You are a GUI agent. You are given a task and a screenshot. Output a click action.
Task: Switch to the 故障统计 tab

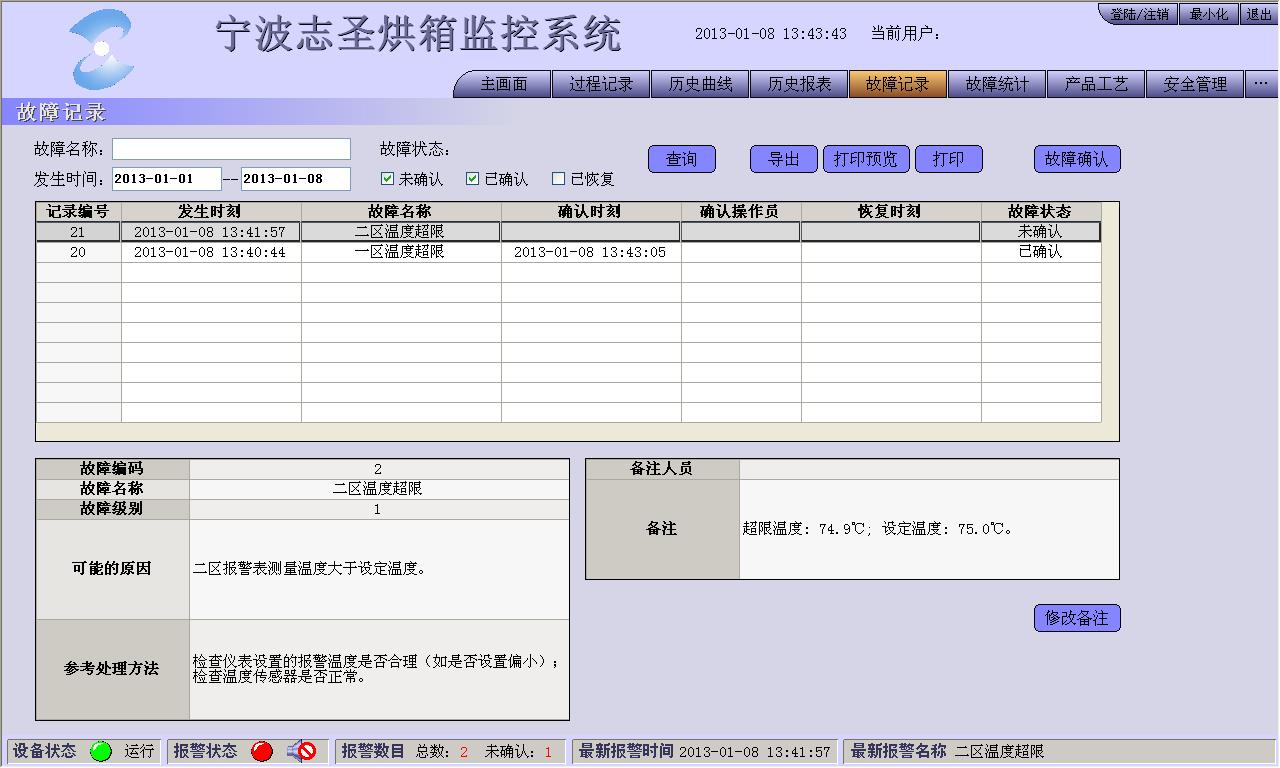click(x=997, y=85)
